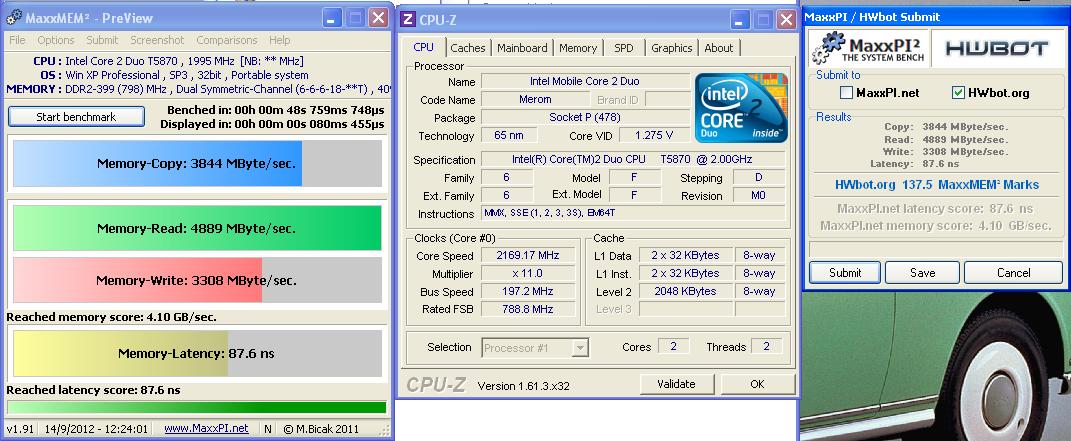The width and height of the screenshot is (1071, 441).
Task: Open the File menu in MaxxMEM²
Action: pos(17,40)
